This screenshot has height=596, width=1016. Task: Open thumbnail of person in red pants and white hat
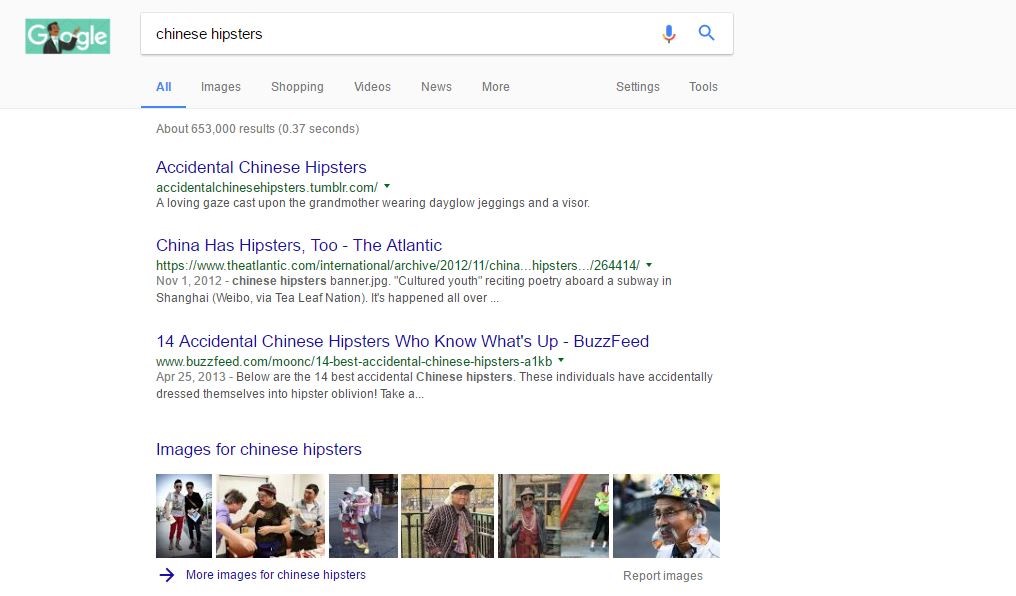364,516
